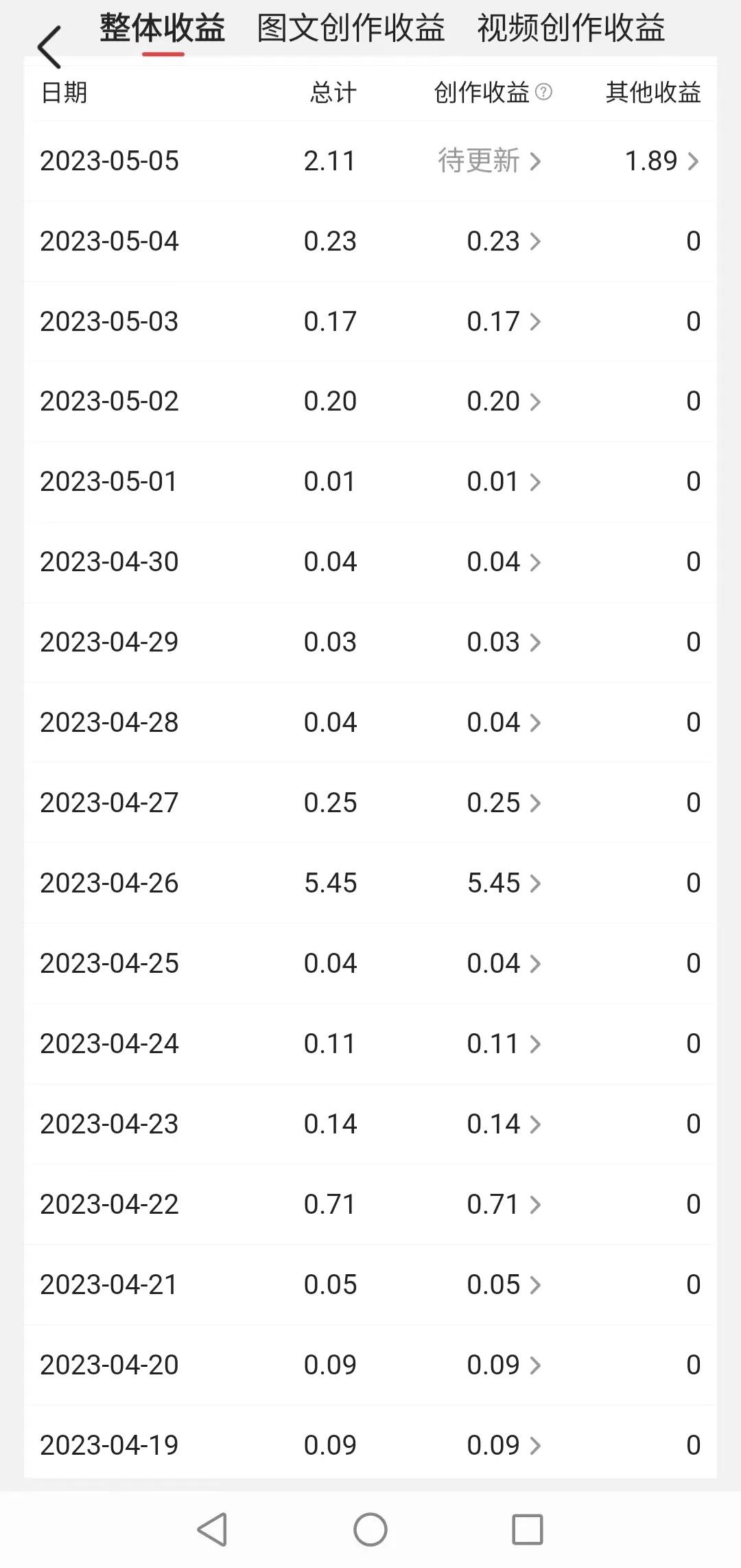This screenshot has height=1568, width=741.
Task: Tap the 2023-05-01 date row
Action: (109, 481)
